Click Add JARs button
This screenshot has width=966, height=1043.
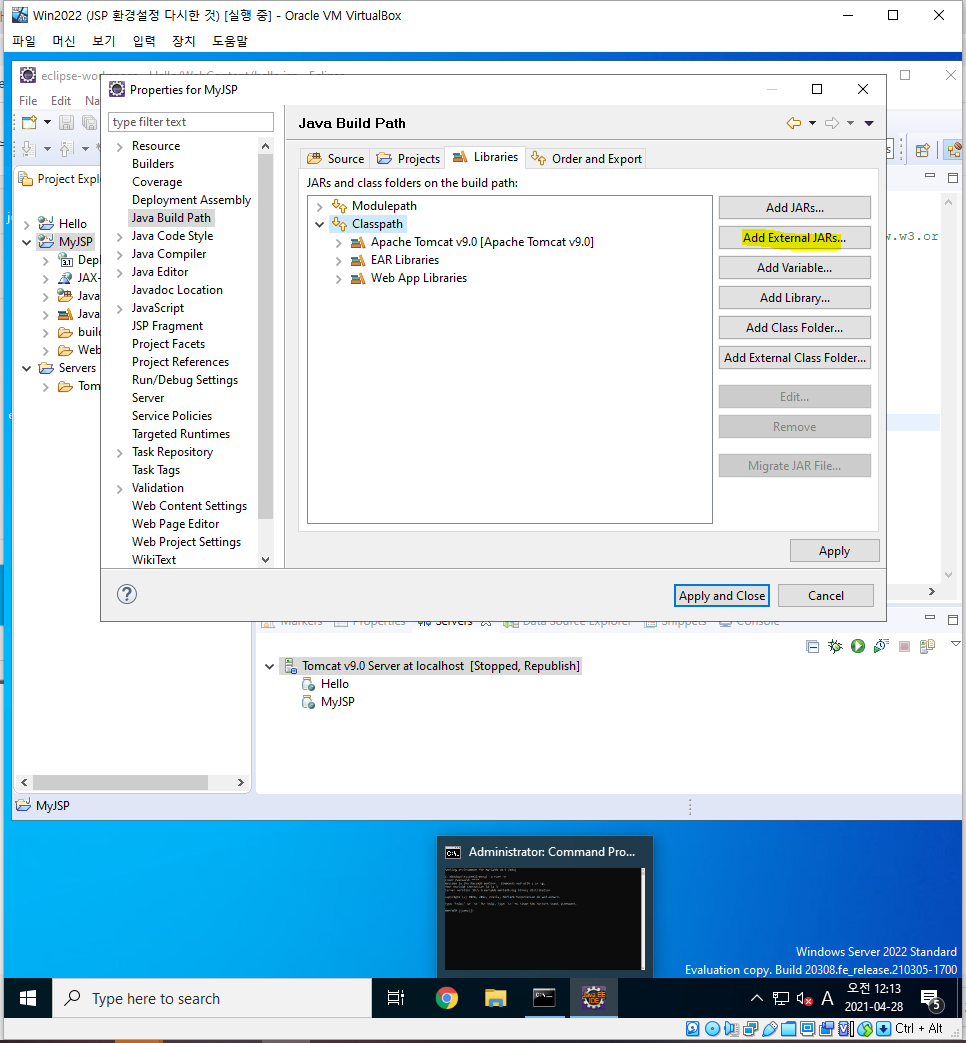tap(794, 208)
